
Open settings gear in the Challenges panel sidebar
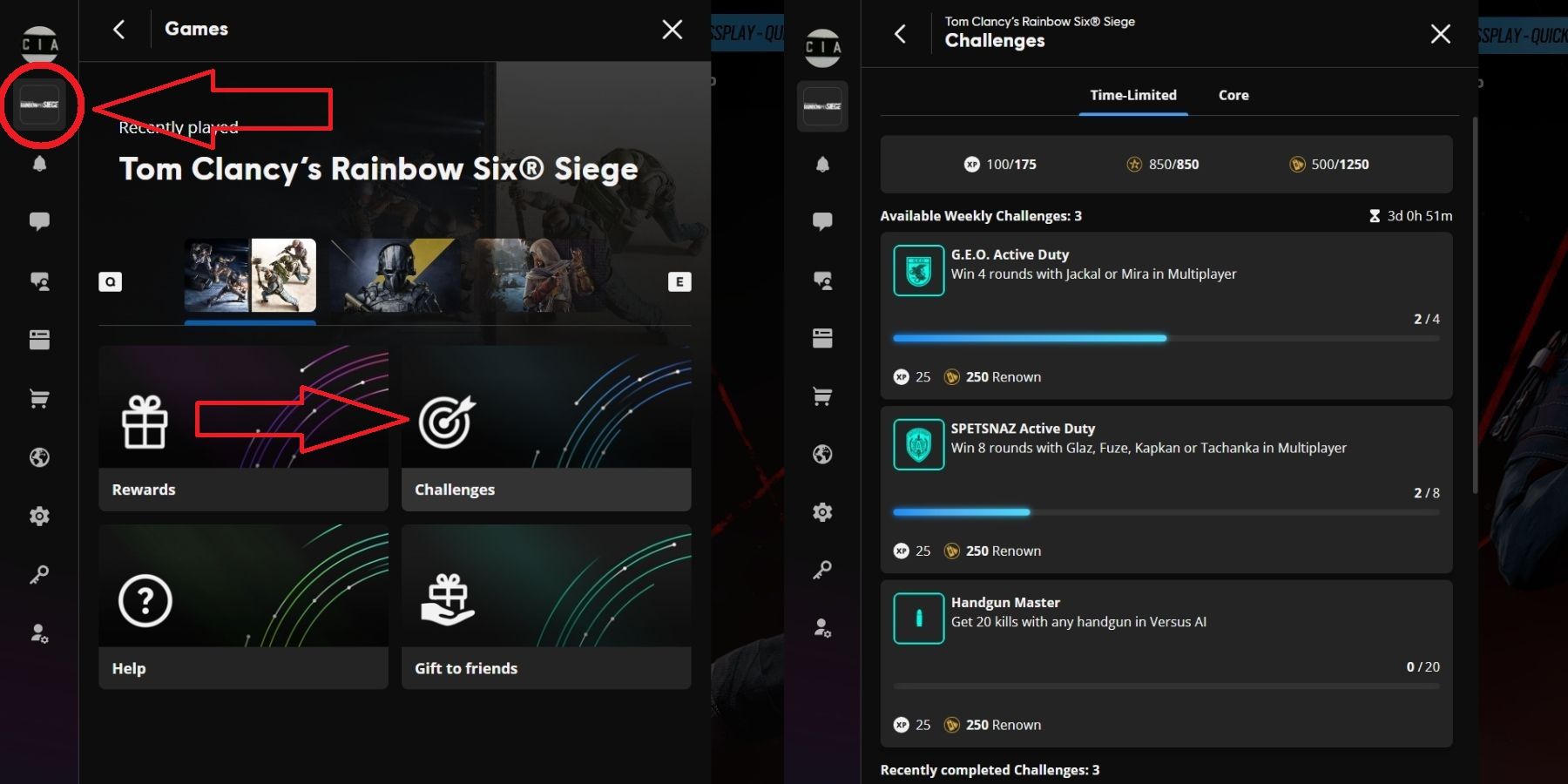(x=822, y=512)
